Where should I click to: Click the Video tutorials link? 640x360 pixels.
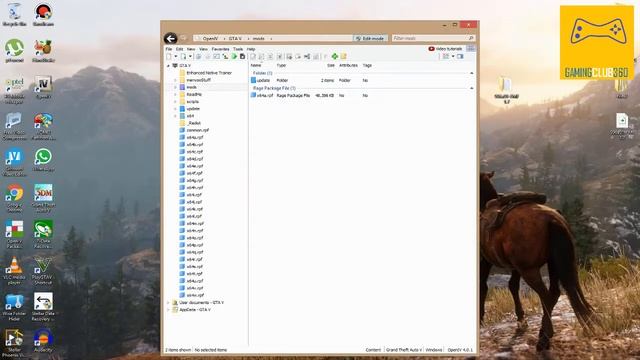(x=449, y=49)
